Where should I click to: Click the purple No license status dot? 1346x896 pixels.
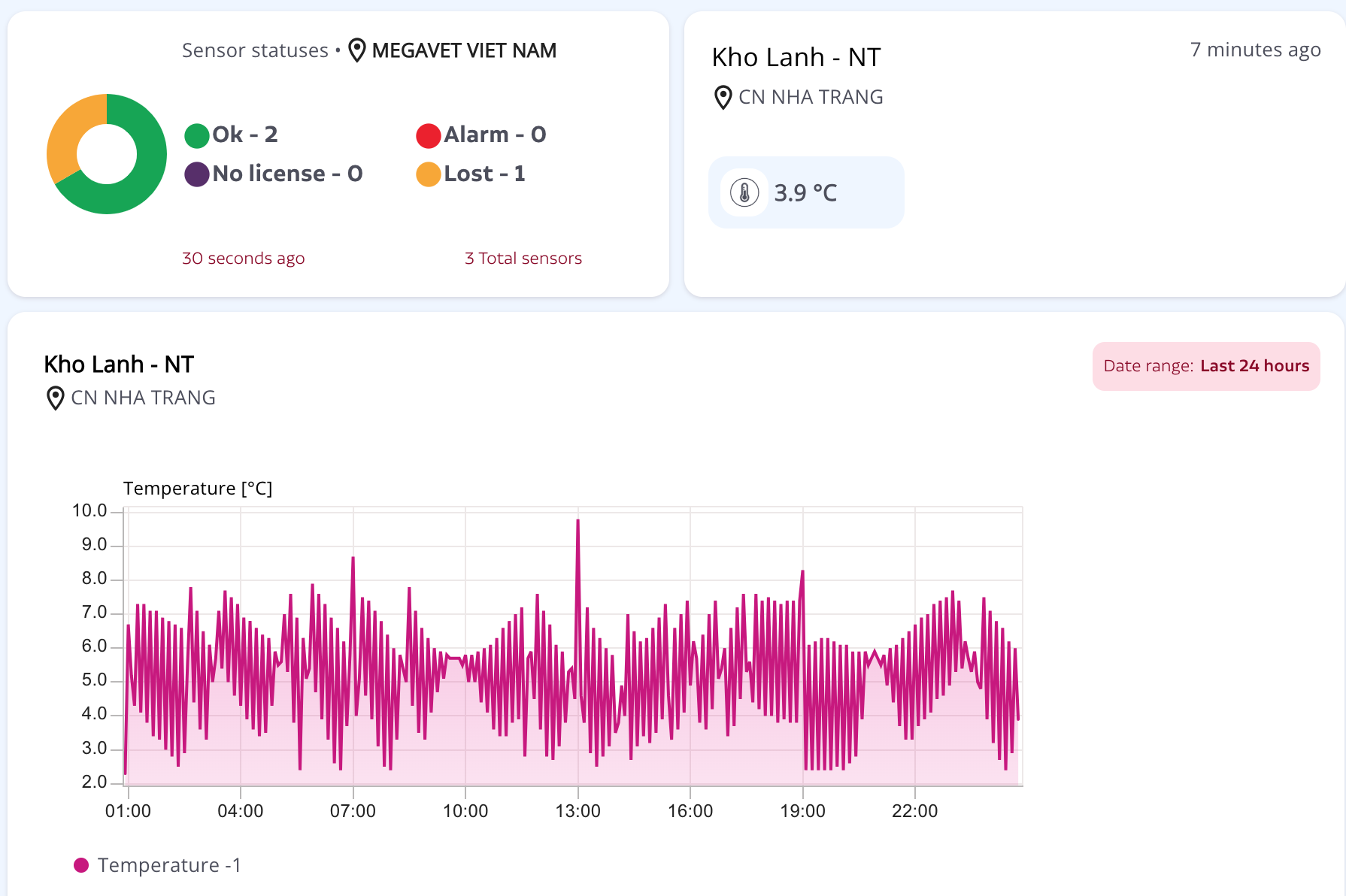[x=197, y=174]
